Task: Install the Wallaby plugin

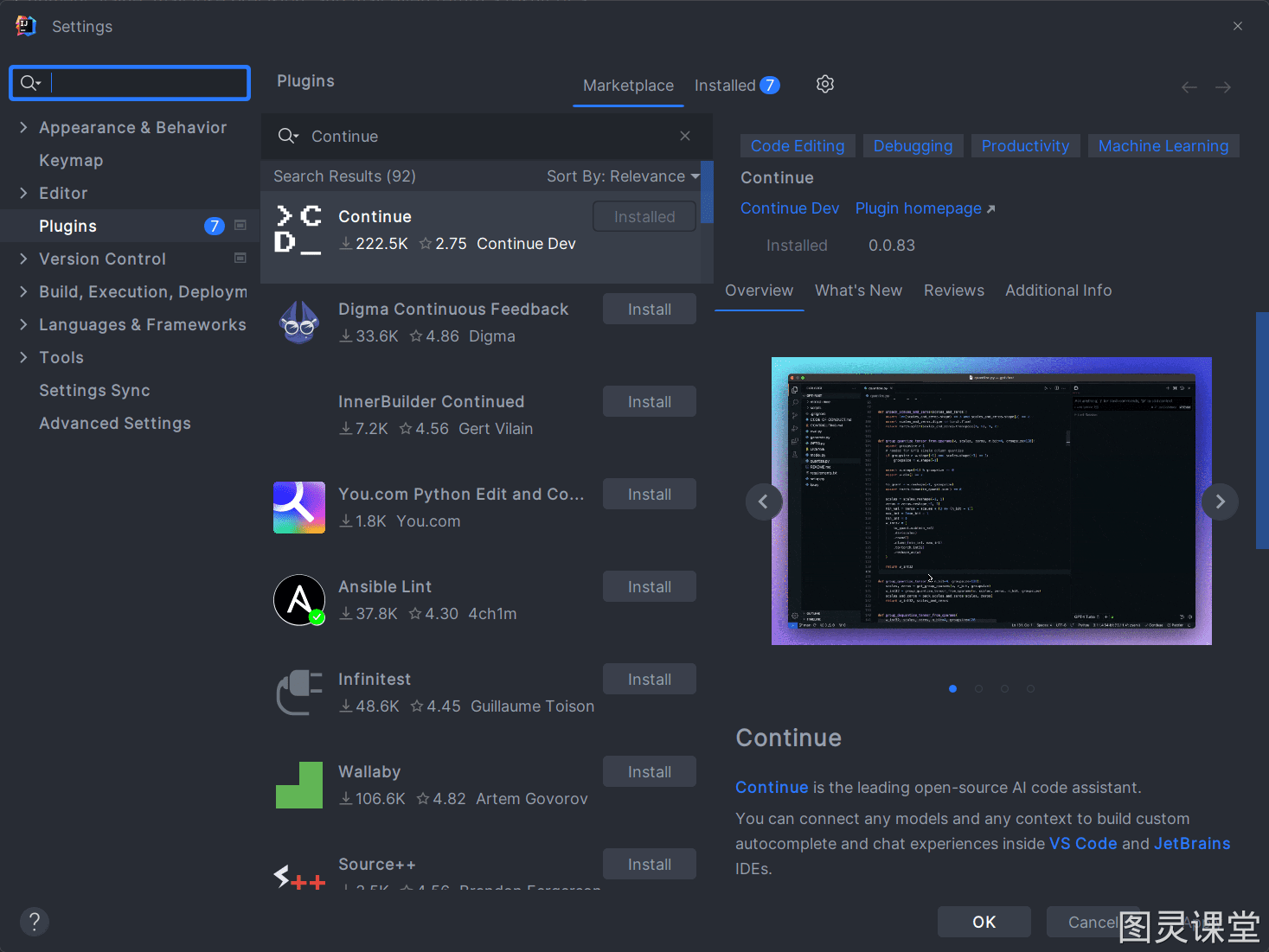Action: tap(650, 772)
